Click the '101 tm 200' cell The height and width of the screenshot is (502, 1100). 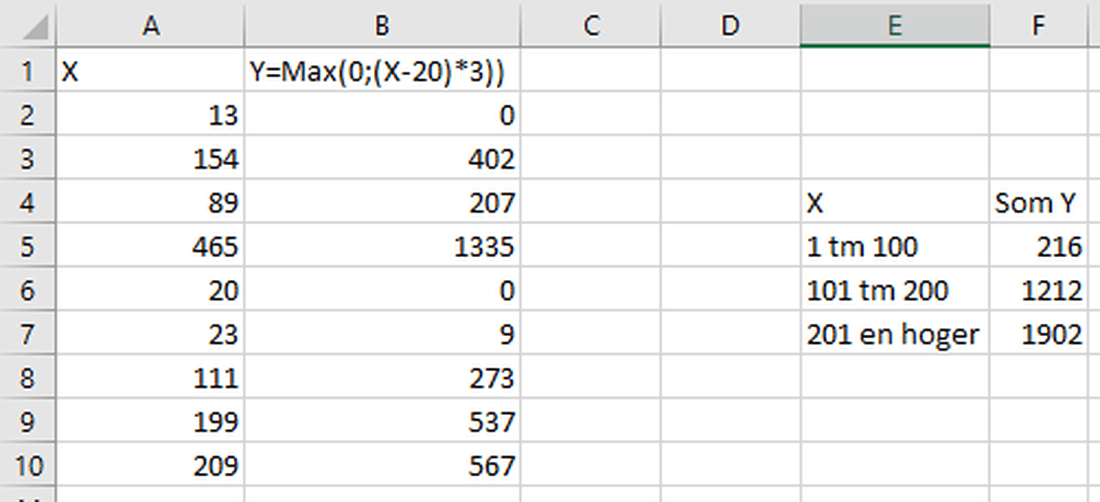894,290
